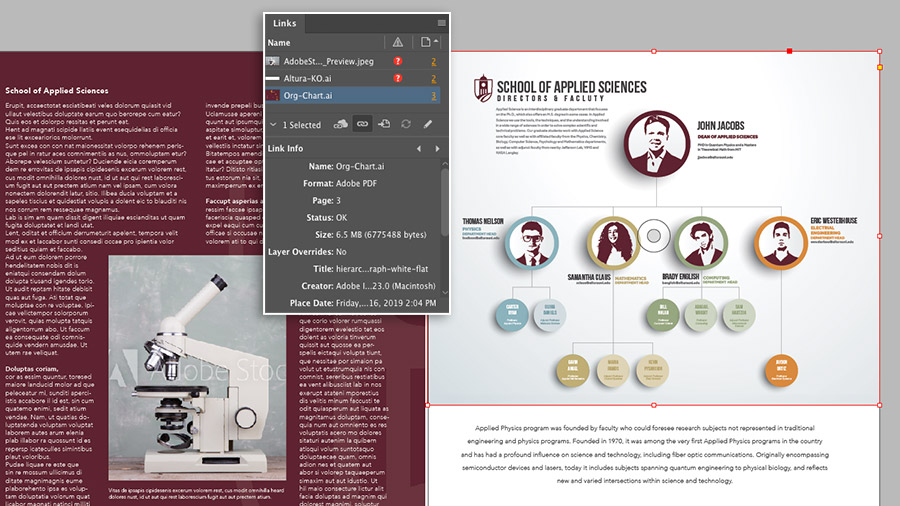Click the Edit Original pencil icon
The width and height of the screenshot is (900, 506).
pos(428,124)
